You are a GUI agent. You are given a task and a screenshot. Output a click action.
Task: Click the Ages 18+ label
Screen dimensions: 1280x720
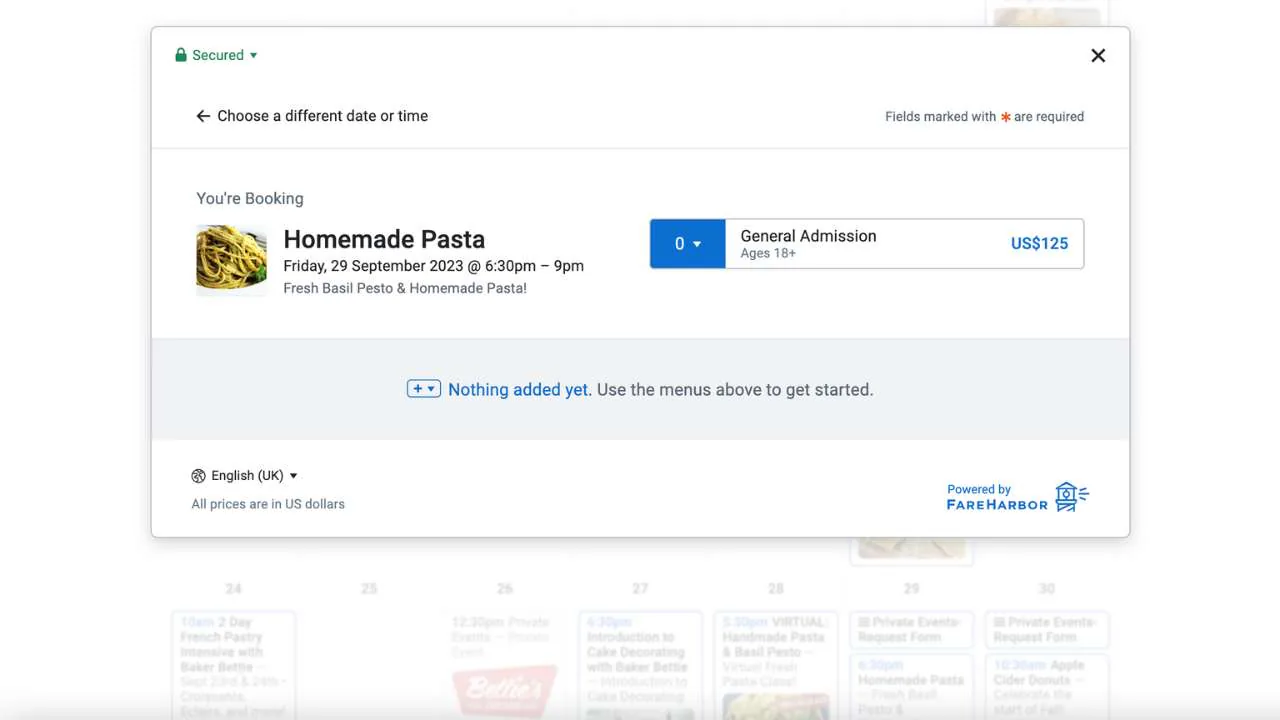tap(768, 254)
